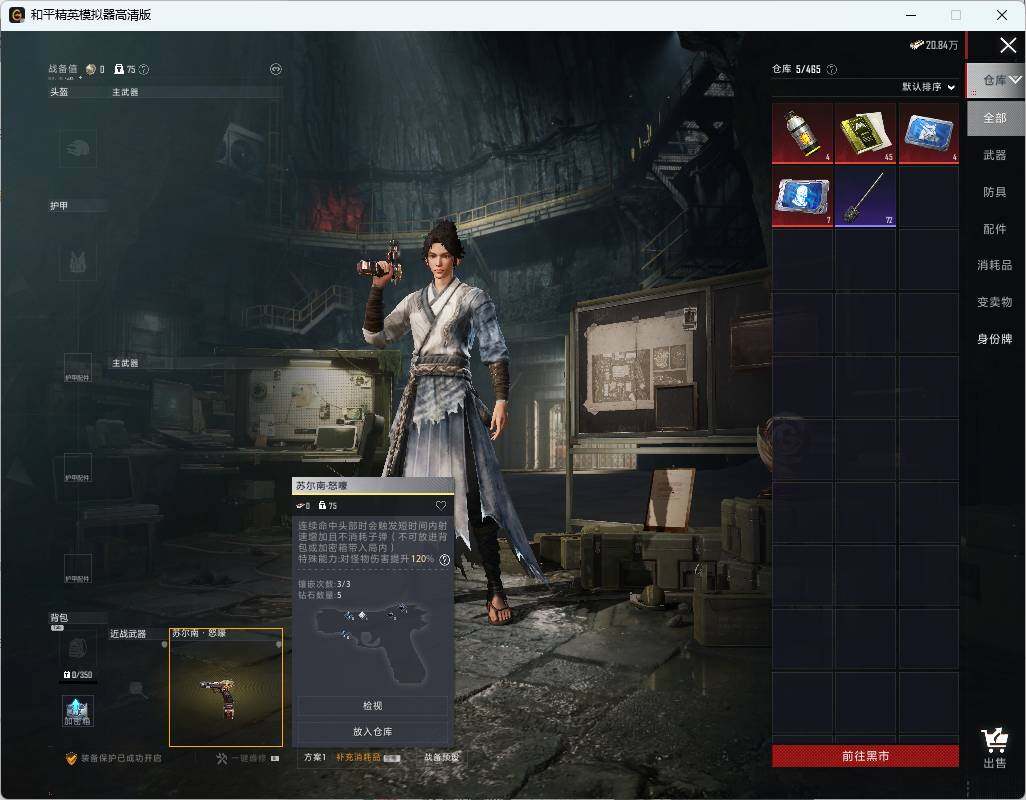Screen dimensions: 1026x800
Task: Click the help icon beside 120% damage text
Action: [x=444, y=559]
